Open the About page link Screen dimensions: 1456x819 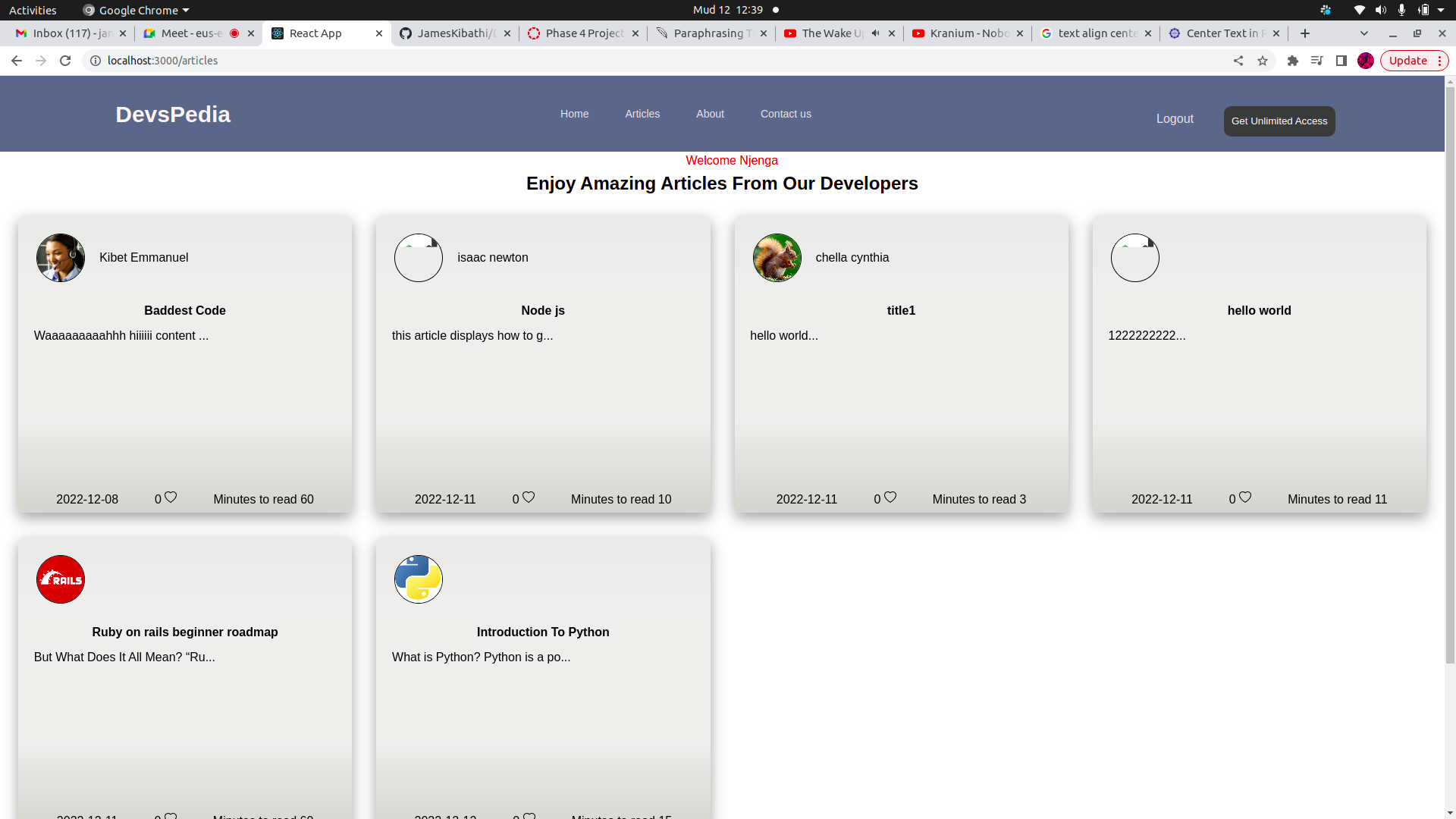710,114
